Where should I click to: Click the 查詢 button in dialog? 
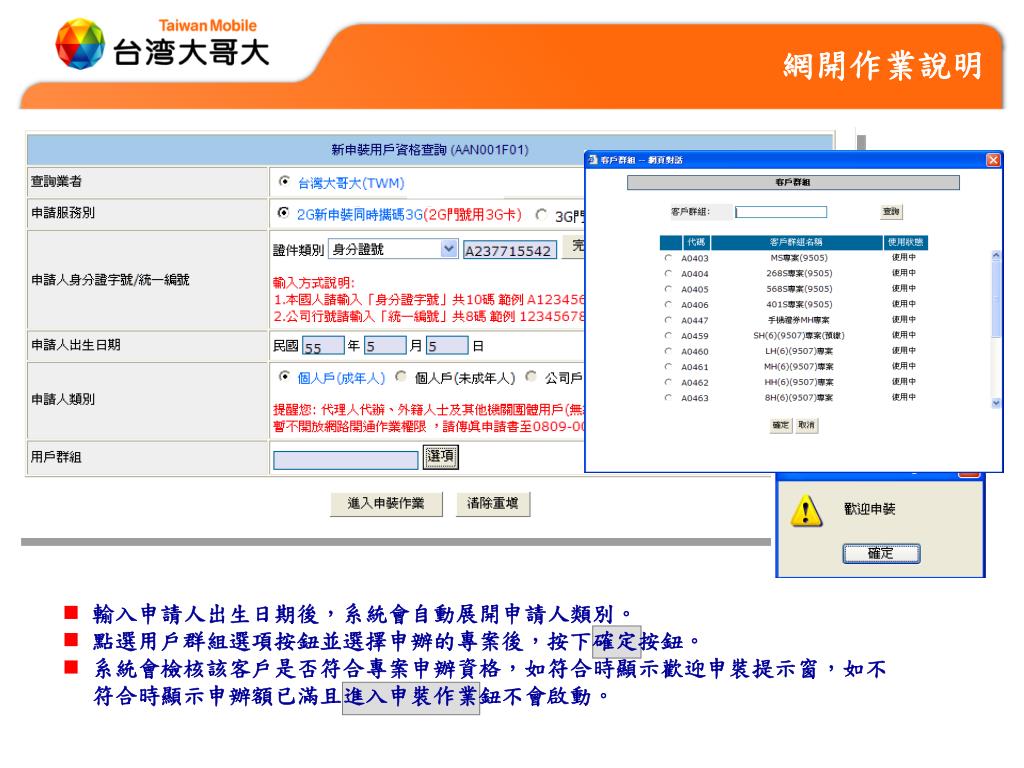(x=891, y=212)
